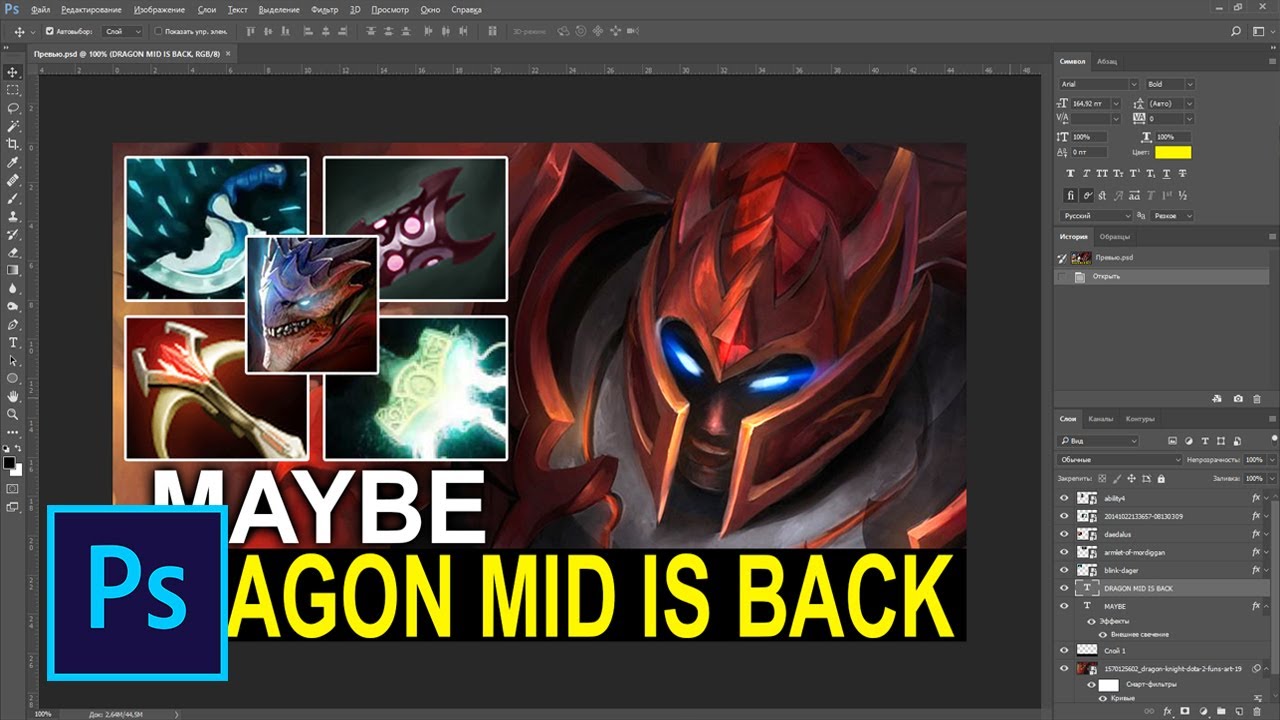This screenshot has width=1280, height=720.
Task: Switch to the Абзац tab
Action: [1107, 61]
